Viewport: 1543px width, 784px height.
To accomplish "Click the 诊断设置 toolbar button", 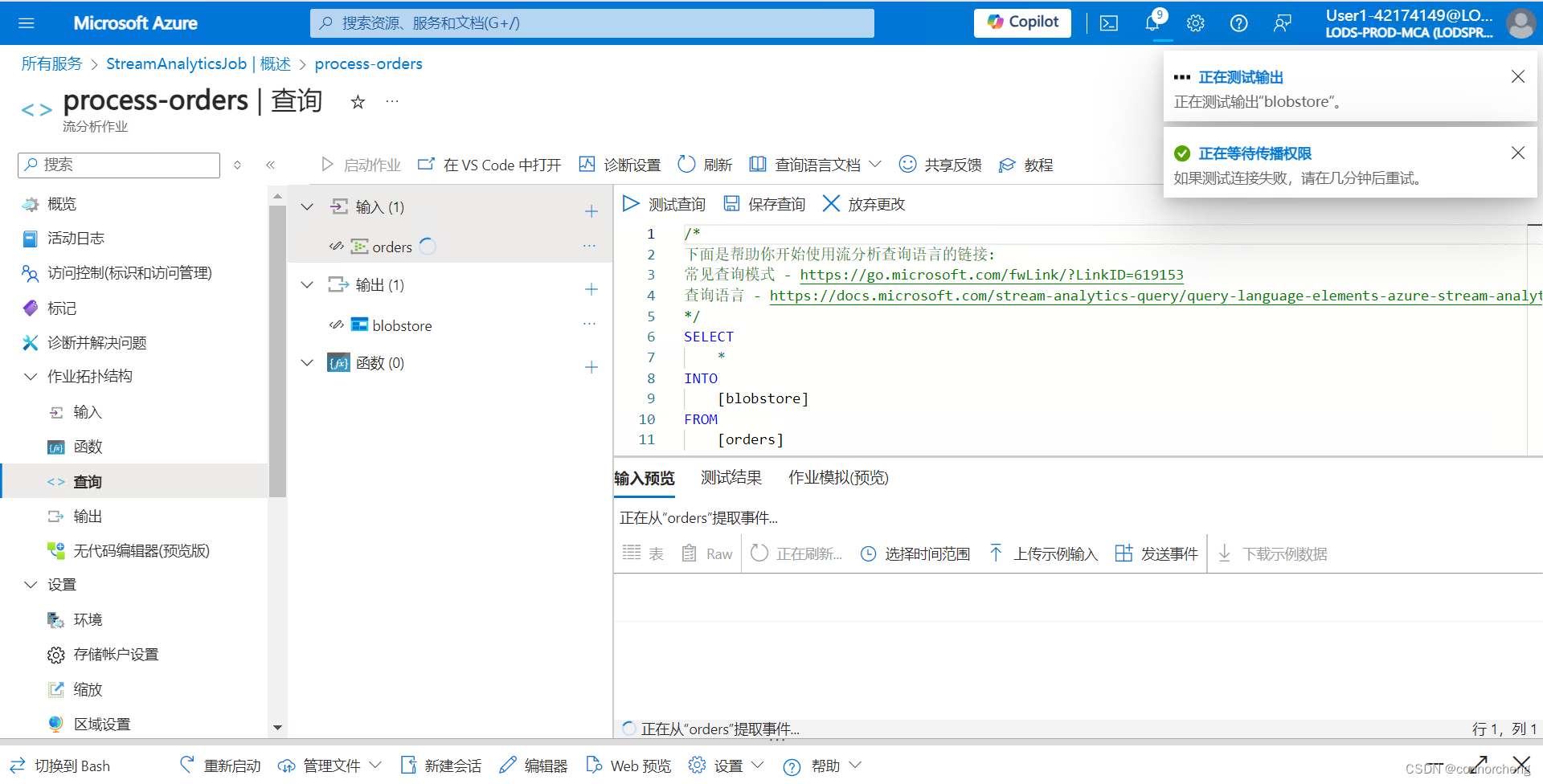I will pyautogui.click(x=620, y=165).
